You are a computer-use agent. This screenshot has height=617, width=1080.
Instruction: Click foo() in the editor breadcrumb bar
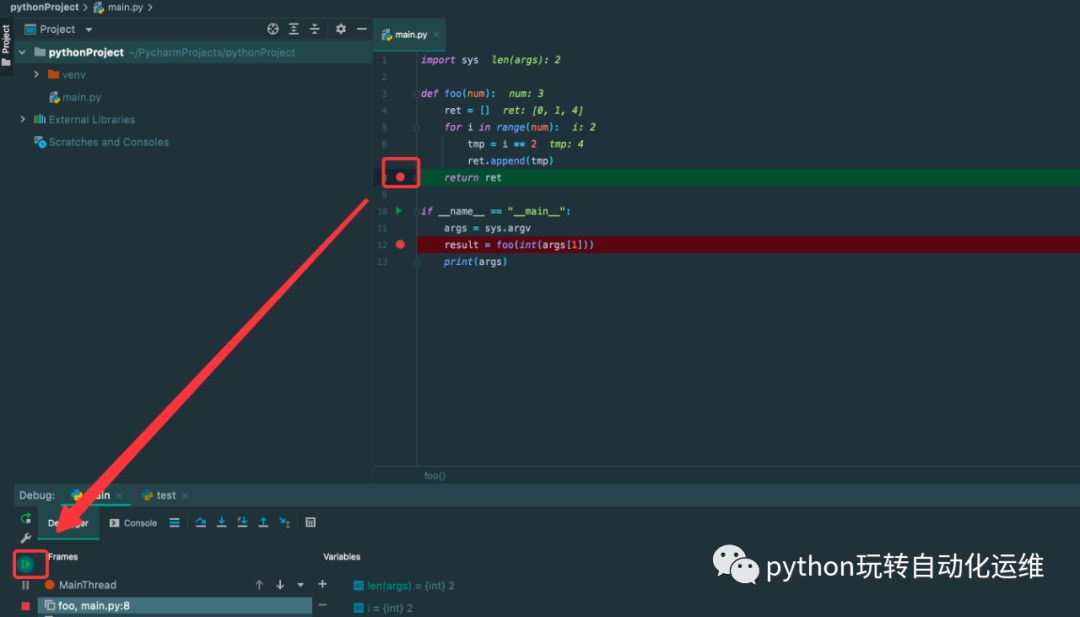pyautogui.click(x=435, y=475)
